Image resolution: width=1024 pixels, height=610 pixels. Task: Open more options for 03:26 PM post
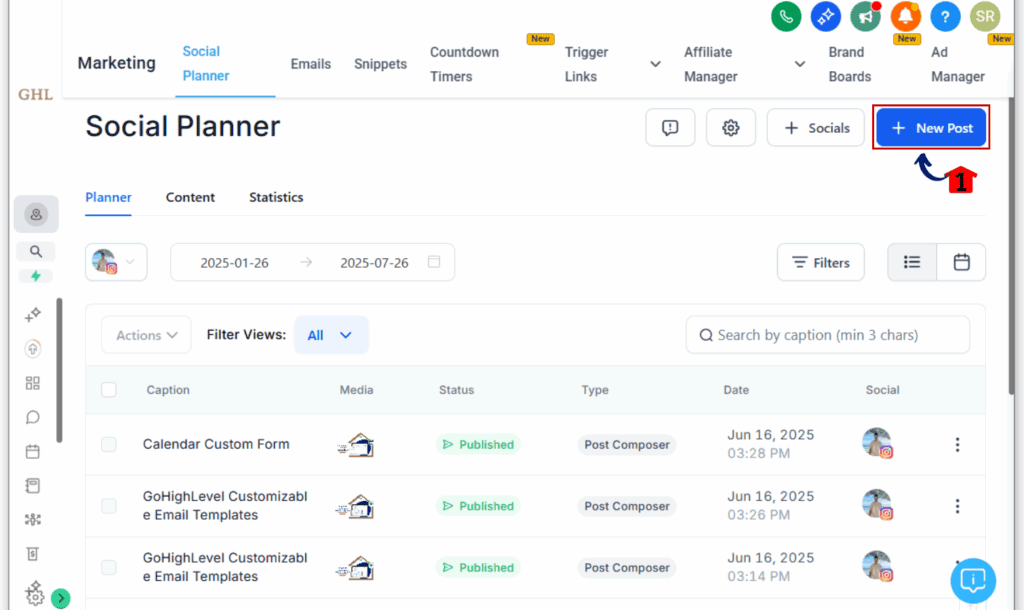tap(957, 506)
